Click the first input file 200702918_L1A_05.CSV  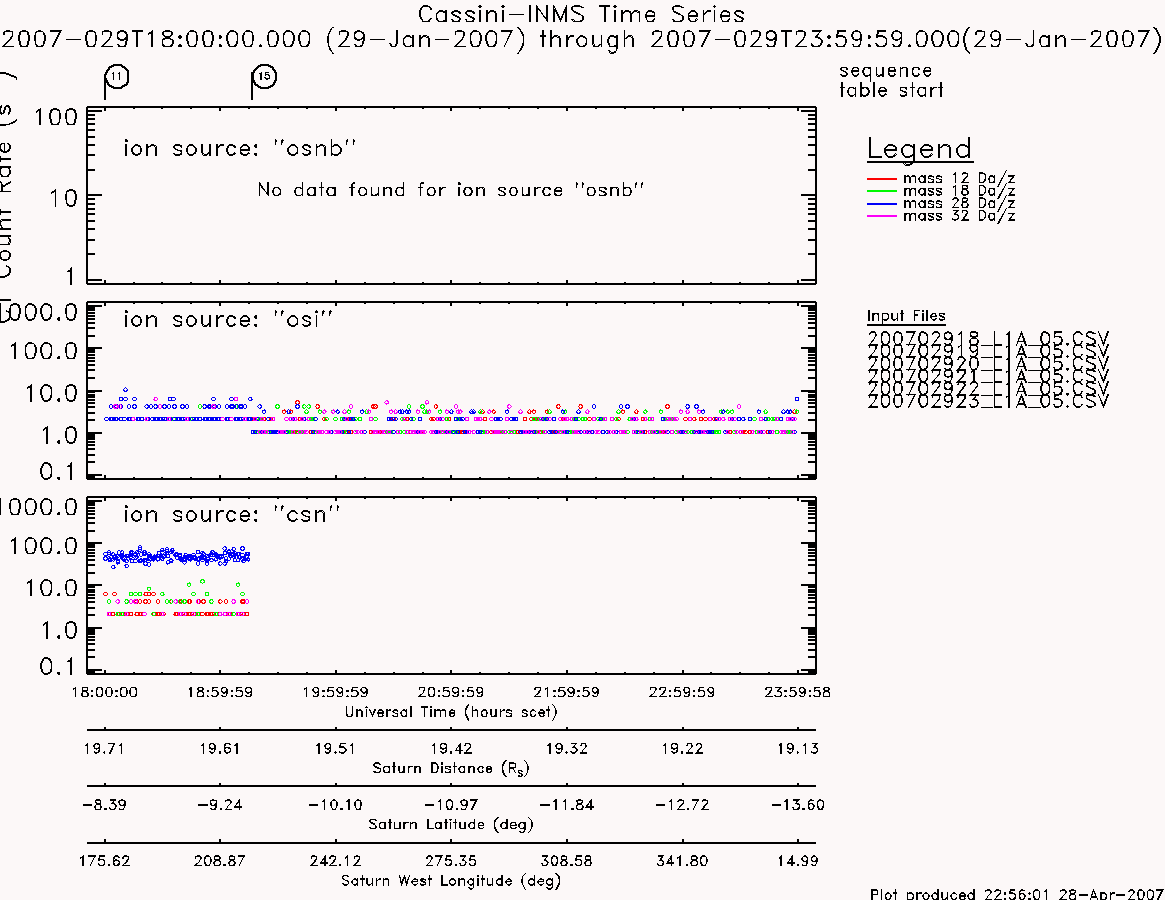987,338
